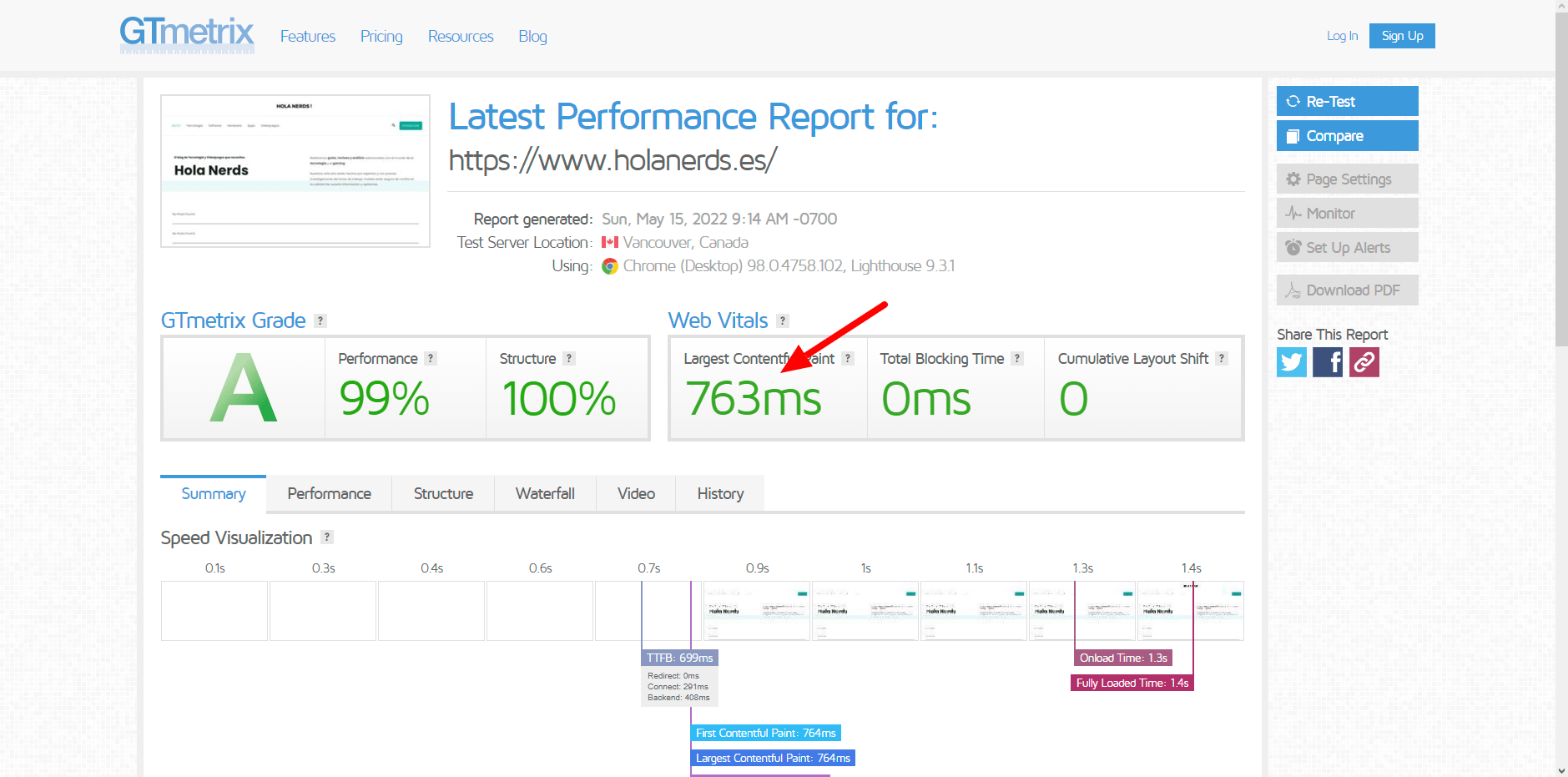Click the Chrome browser icon
The image size is (1568, 777).
point(610,266)
